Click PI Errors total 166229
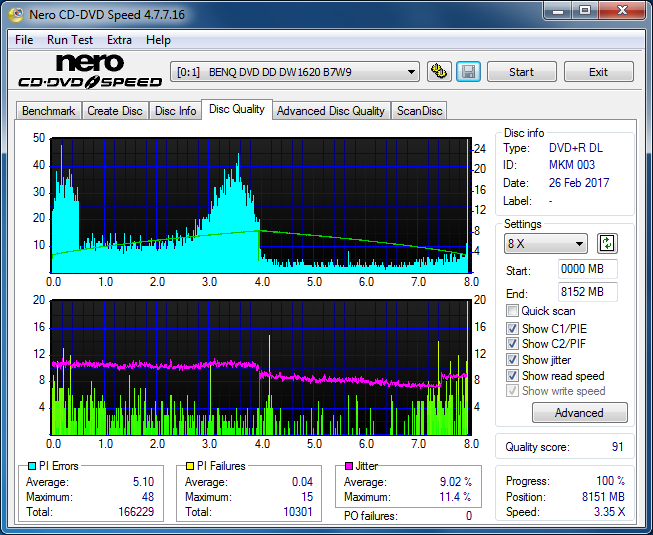Image resolution: width=653 pixels, height=535 pixels. (x=136, y=512)
